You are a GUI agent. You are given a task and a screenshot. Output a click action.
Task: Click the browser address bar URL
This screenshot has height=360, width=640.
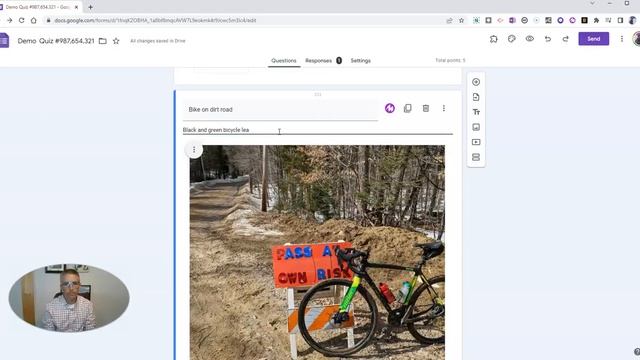[155, 20]
